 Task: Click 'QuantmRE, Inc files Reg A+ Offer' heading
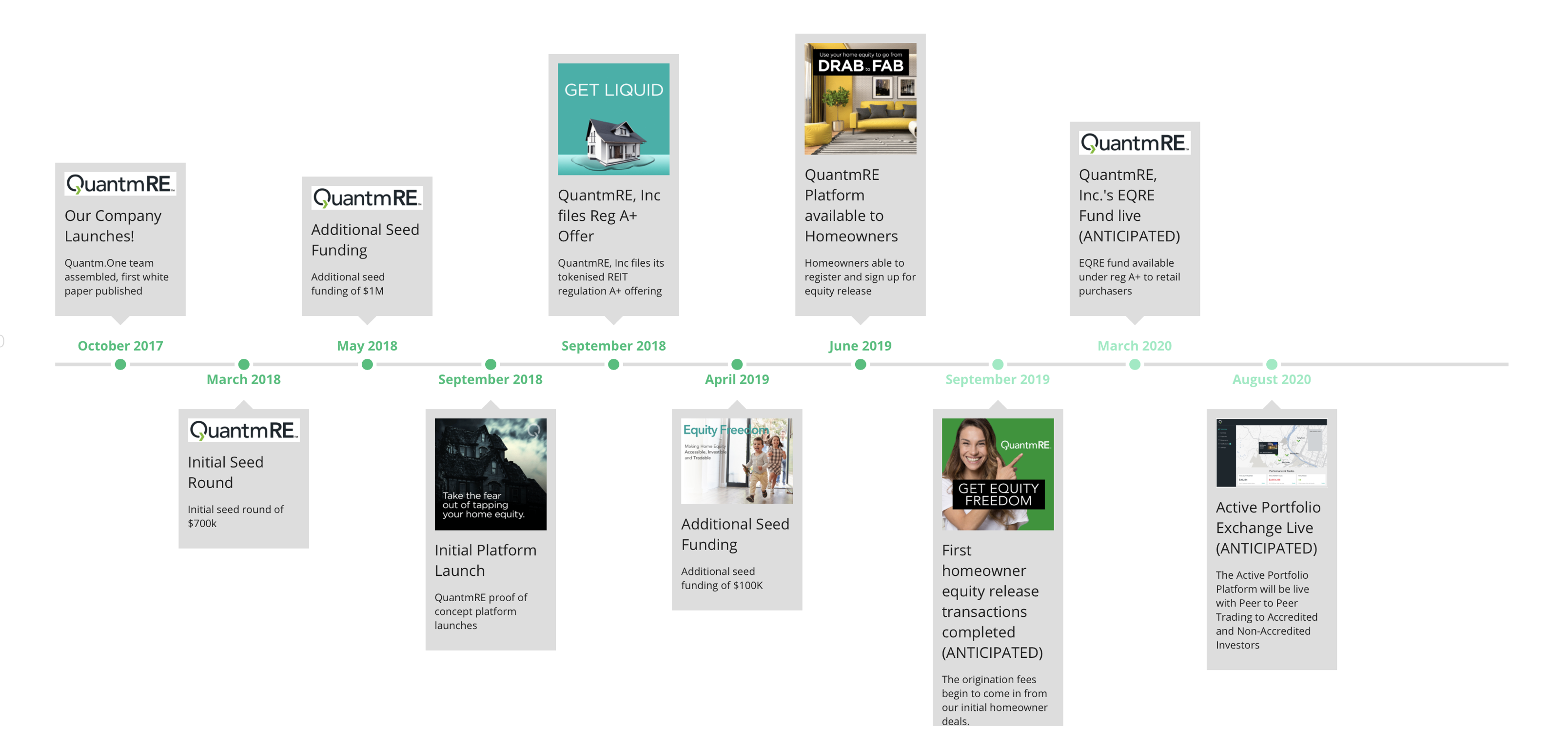(608, 216)
